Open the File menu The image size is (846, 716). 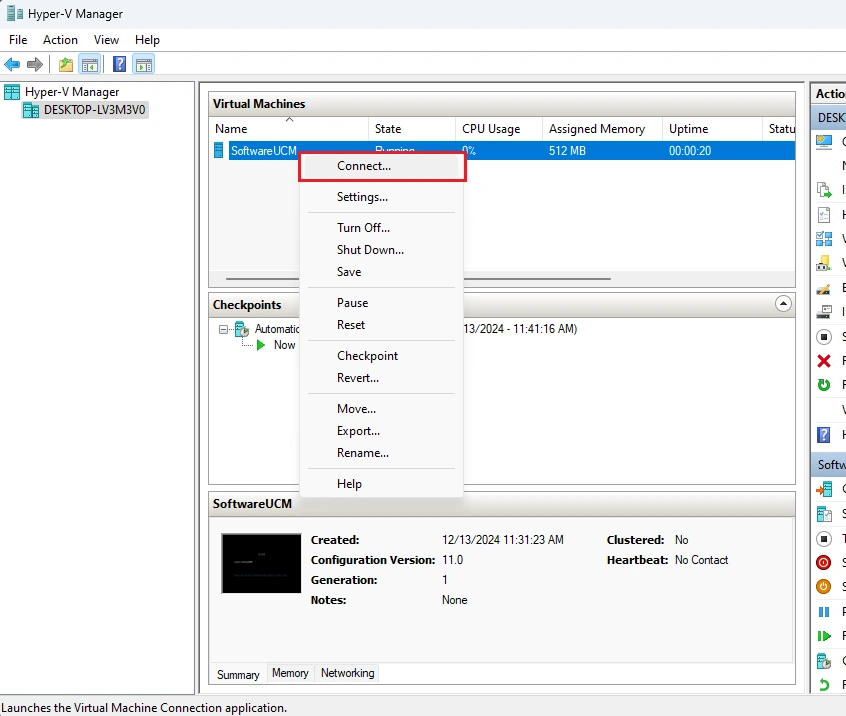tap(18, 40)
